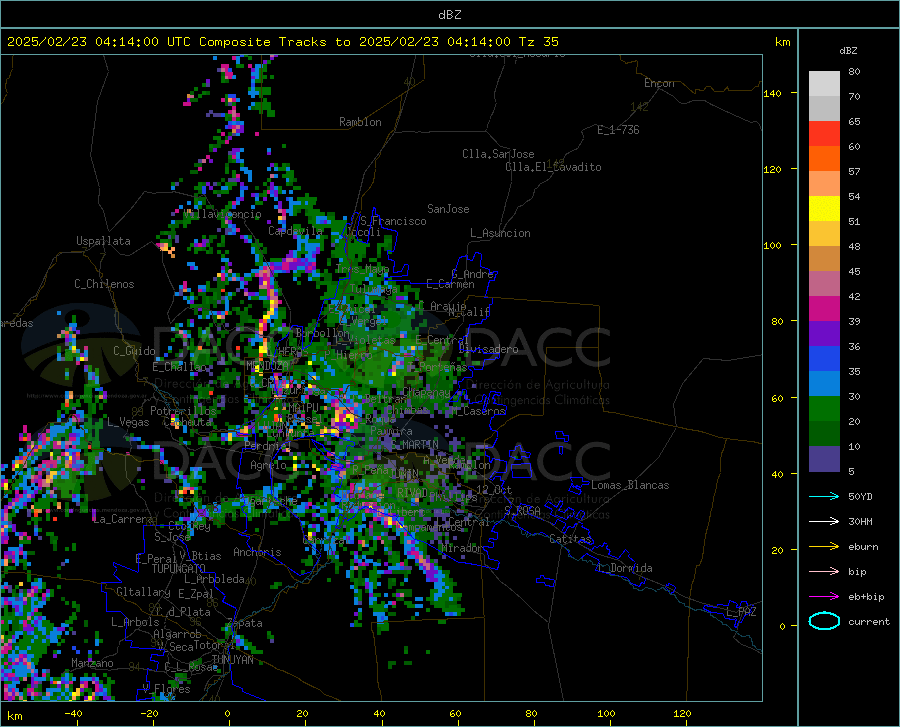
Task: Select the white 80 dBZ color swatch
Action: tap(824, 84)
